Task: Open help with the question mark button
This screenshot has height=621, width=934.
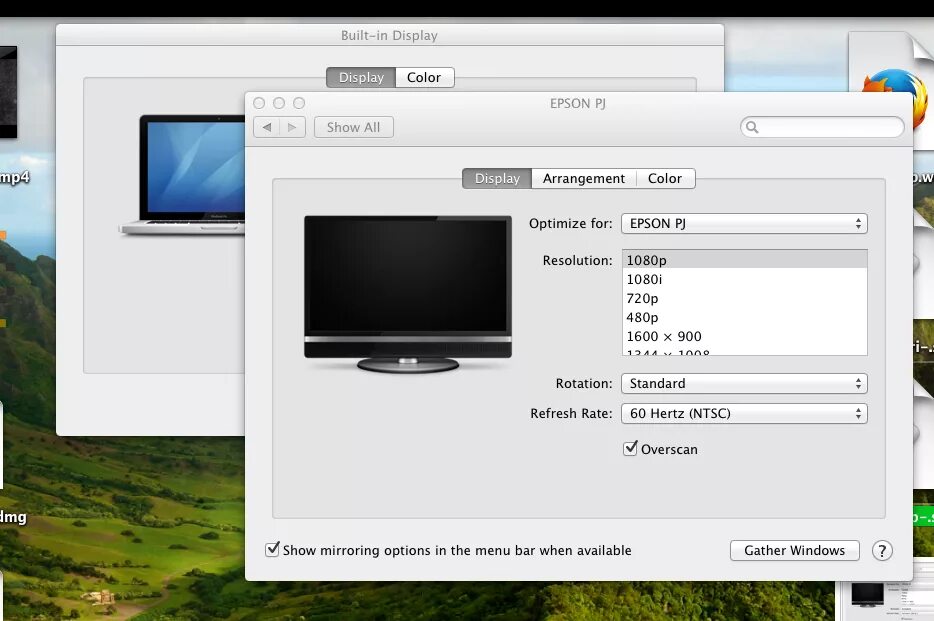Action: pyautogui.click(x=882, y=551)
